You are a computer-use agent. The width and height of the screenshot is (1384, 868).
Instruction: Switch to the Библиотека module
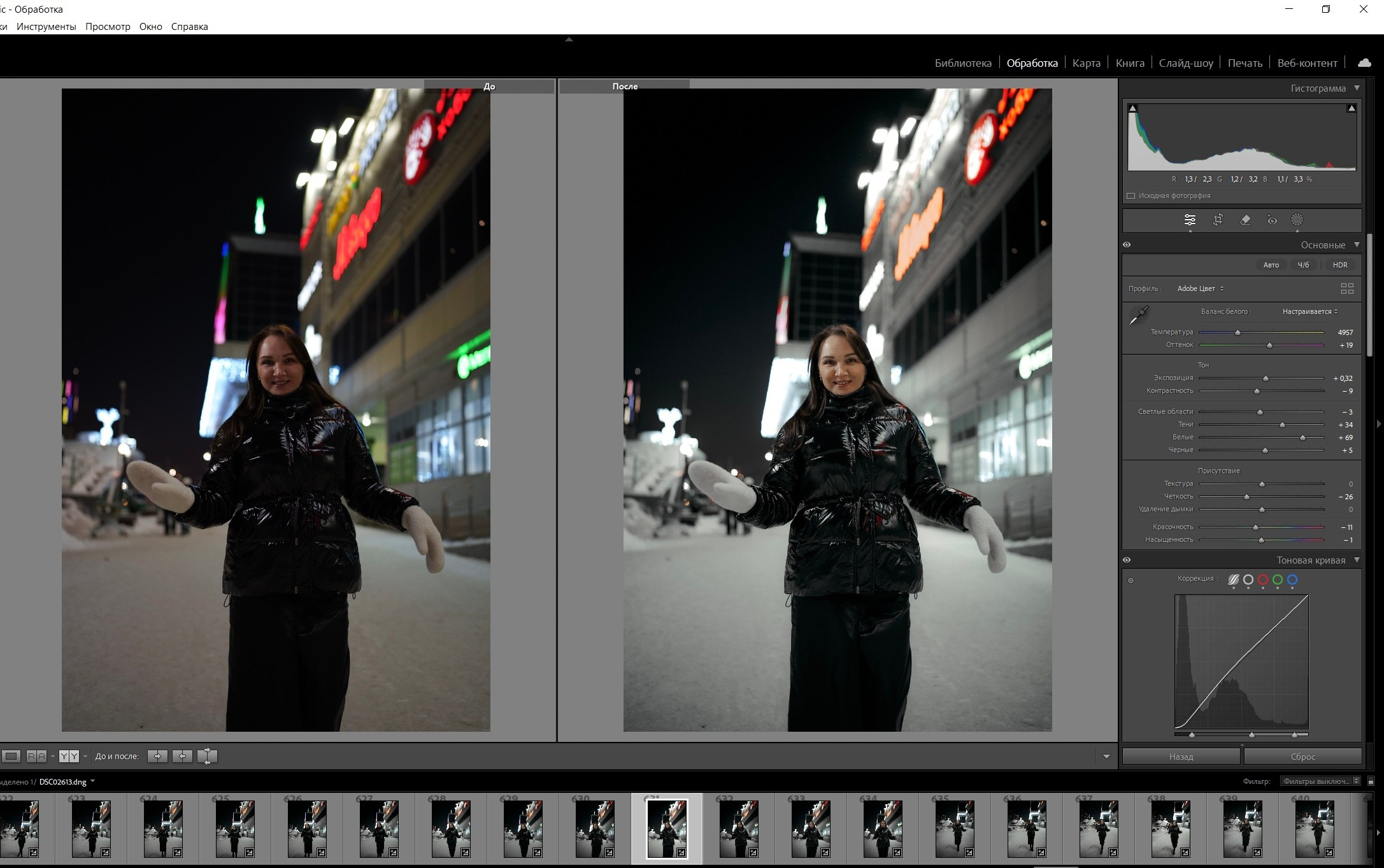pyautogui.click(x=962, y=63)
